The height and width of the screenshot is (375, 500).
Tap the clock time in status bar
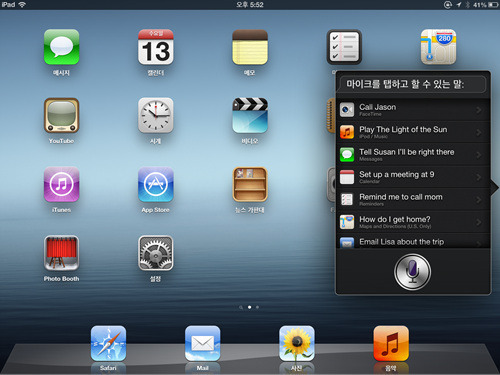[x=250, y=5]
